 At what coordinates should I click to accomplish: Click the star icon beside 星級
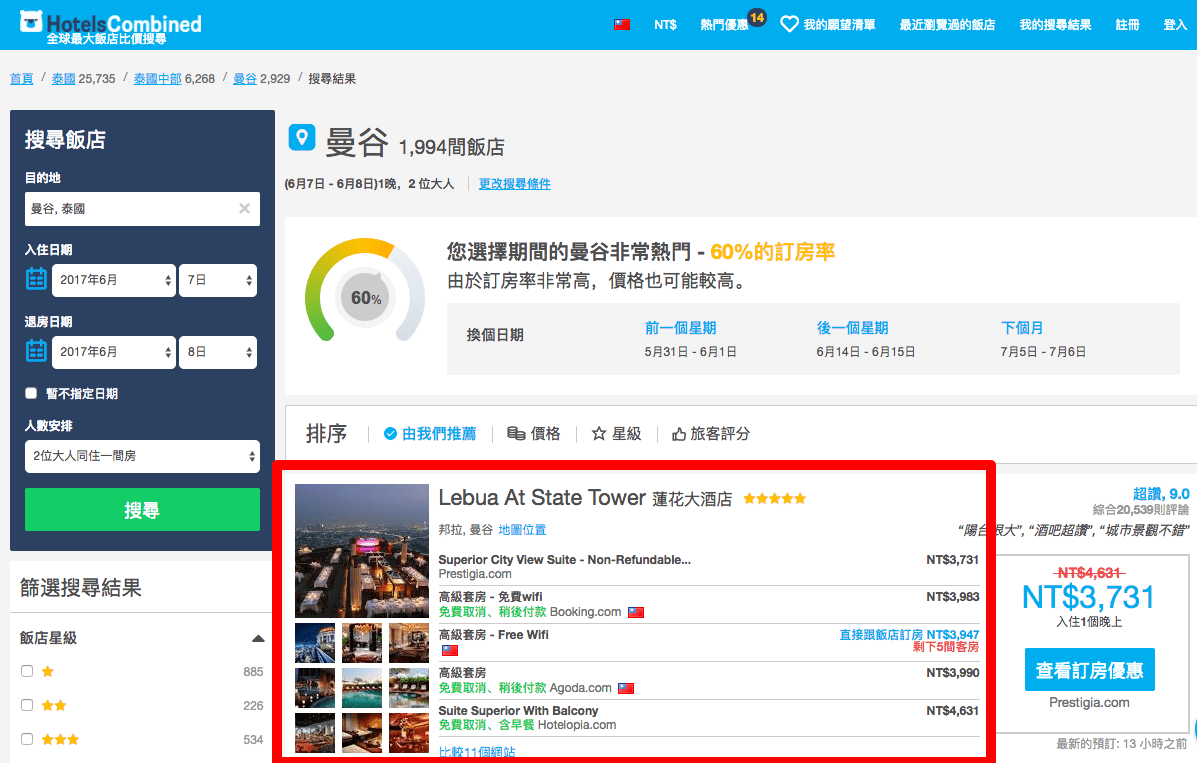point(598,434)
